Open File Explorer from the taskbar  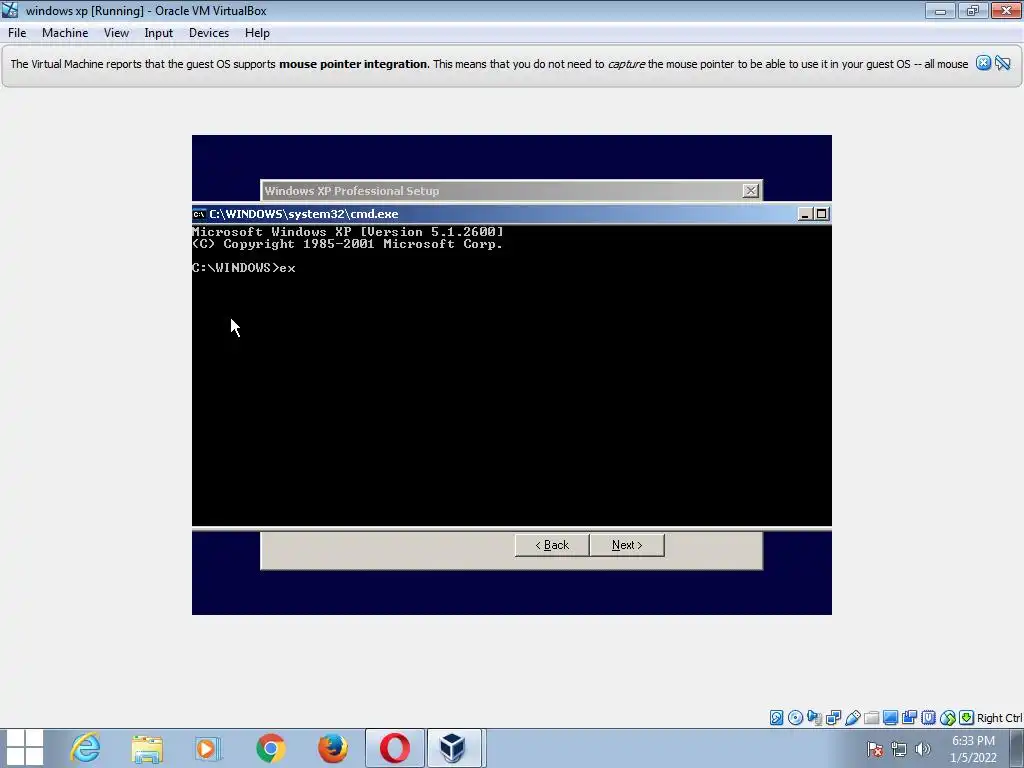pyautogui.click(x=147, y=748)
